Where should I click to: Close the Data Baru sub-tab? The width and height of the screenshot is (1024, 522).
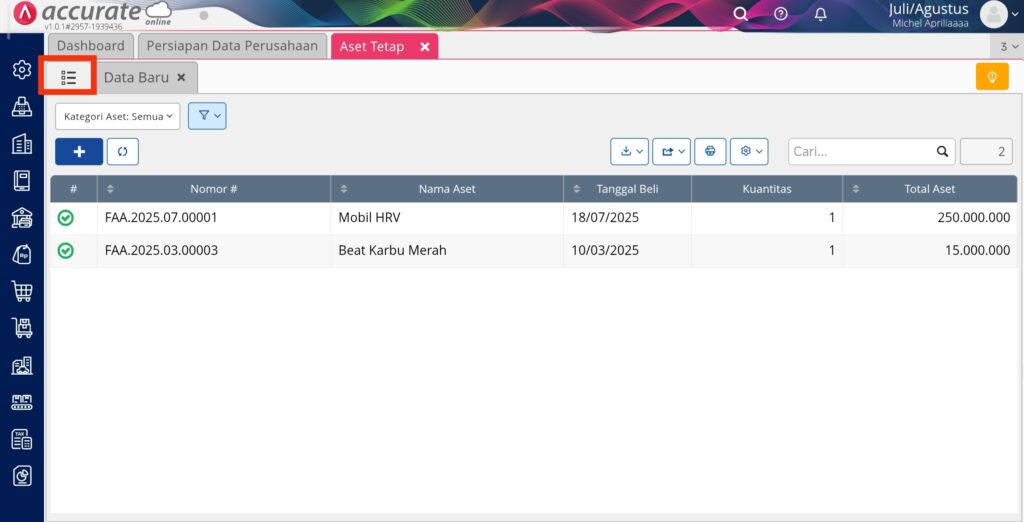[x=182, y=78]
